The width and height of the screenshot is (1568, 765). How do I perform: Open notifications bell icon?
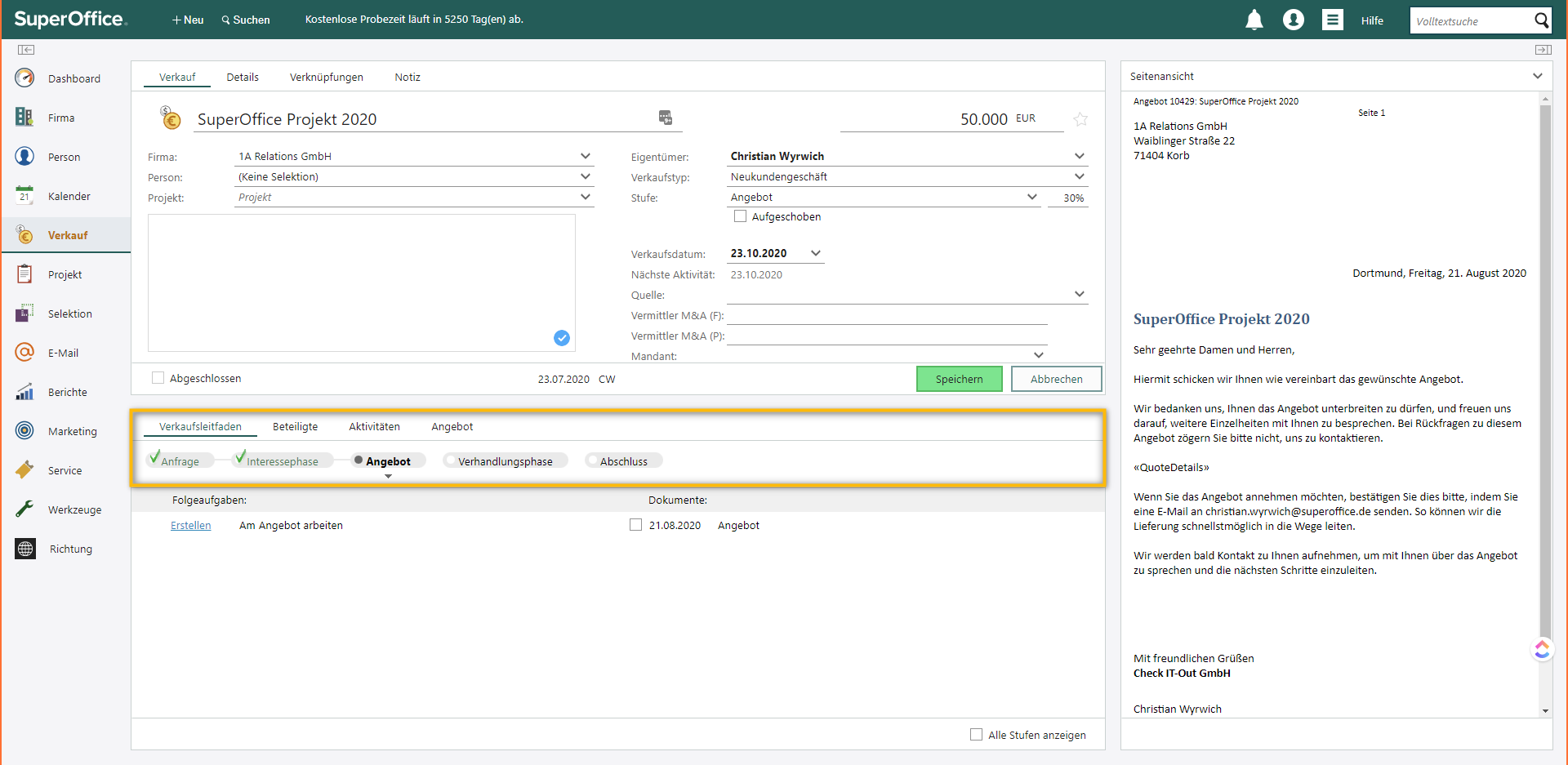[1254, 20]
